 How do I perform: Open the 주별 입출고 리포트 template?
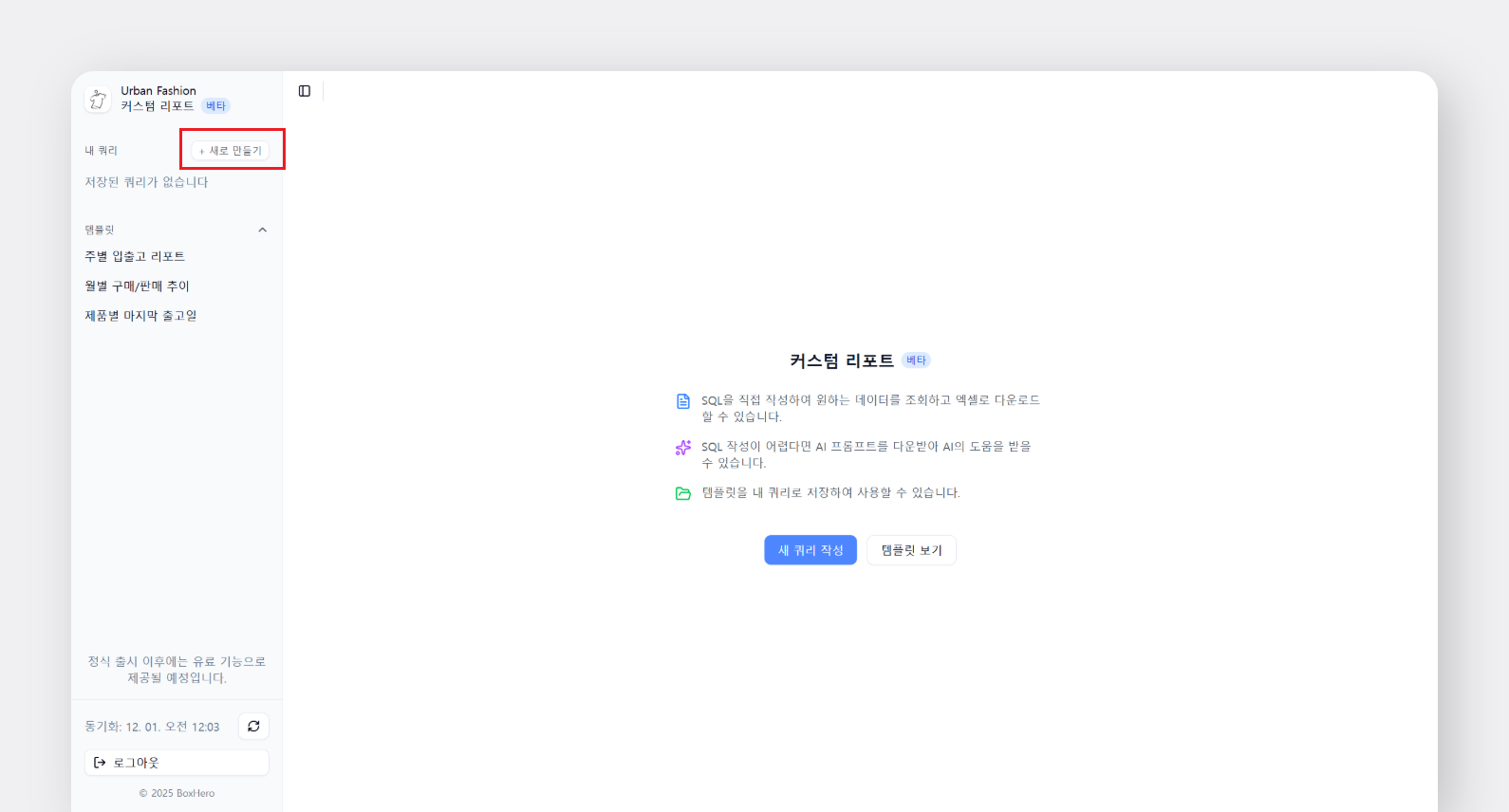coord(135,257)
